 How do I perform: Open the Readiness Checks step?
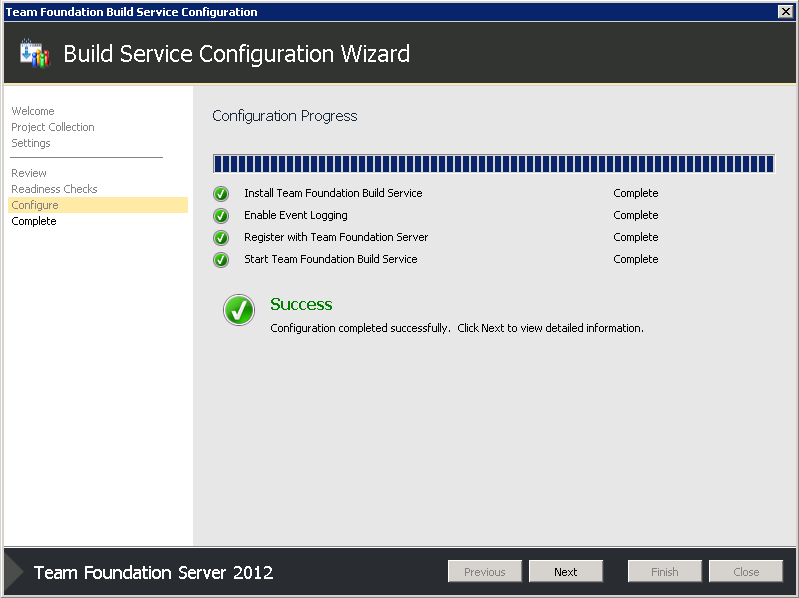54,189
